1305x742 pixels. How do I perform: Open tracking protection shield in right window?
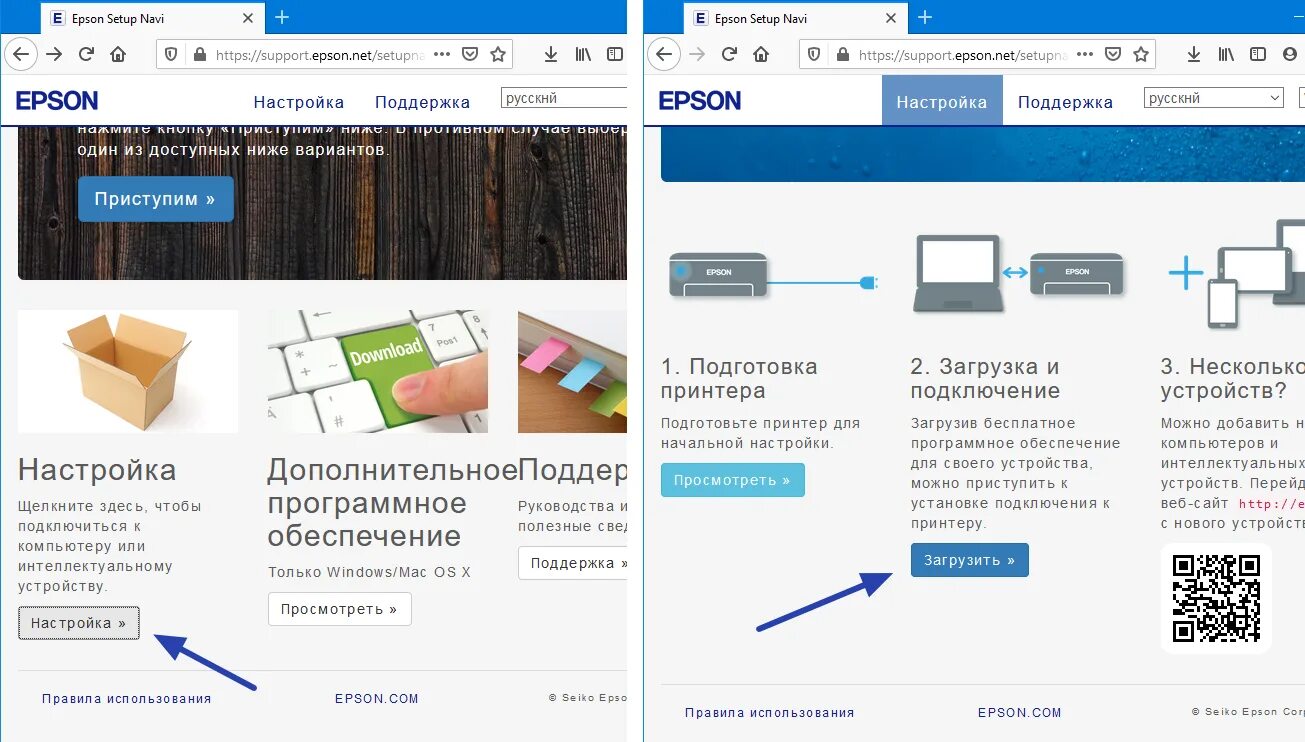814,55
